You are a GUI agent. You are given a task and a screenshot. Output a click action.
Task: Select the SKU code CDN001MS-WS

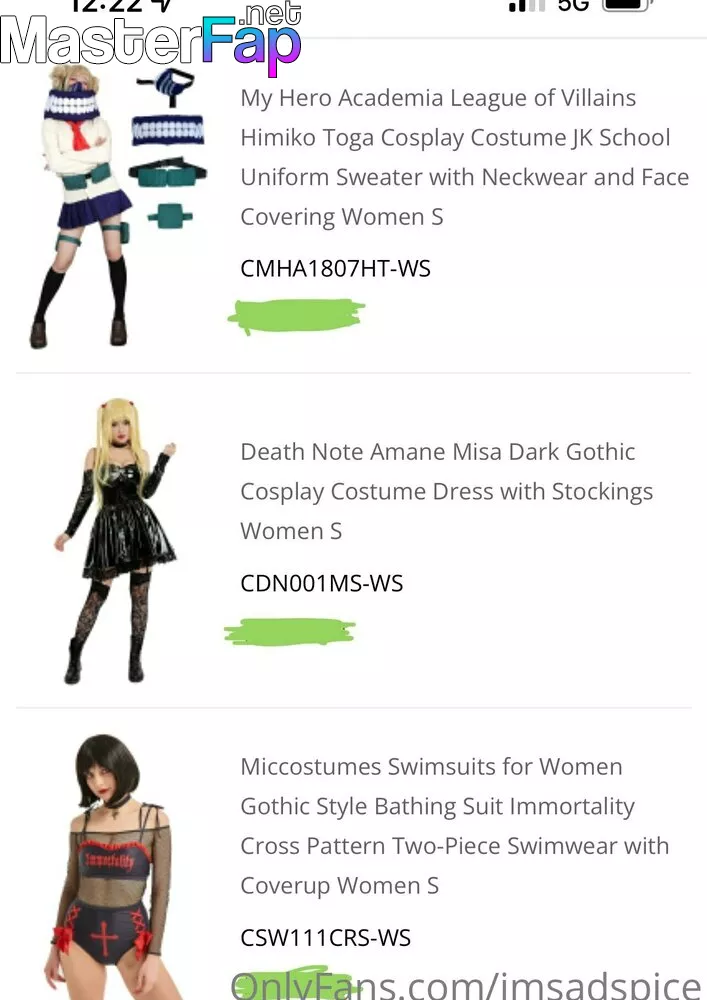click(x=321, y=583)
